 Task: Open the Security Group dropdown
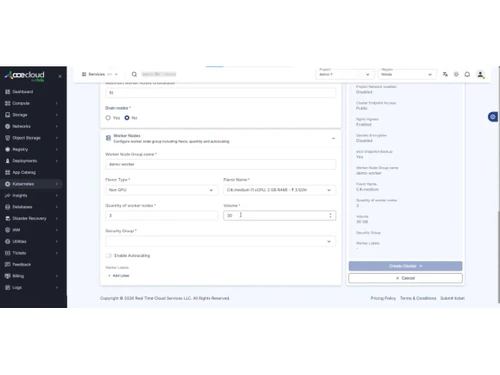pyautogui.click(x=221, y=241)
